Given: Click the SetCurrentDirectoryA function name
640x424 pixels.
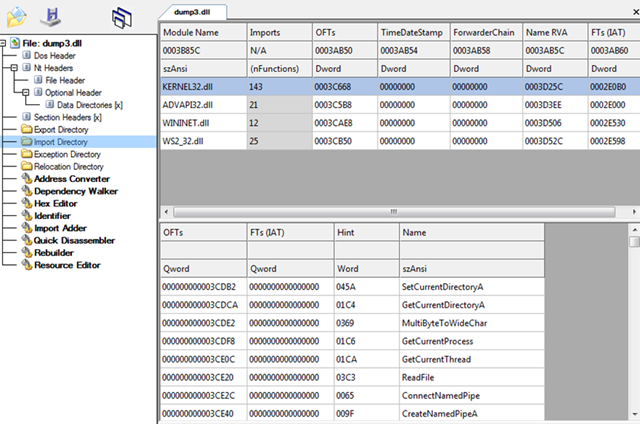Looking at the screenshot, I should (x=442, y=287).
